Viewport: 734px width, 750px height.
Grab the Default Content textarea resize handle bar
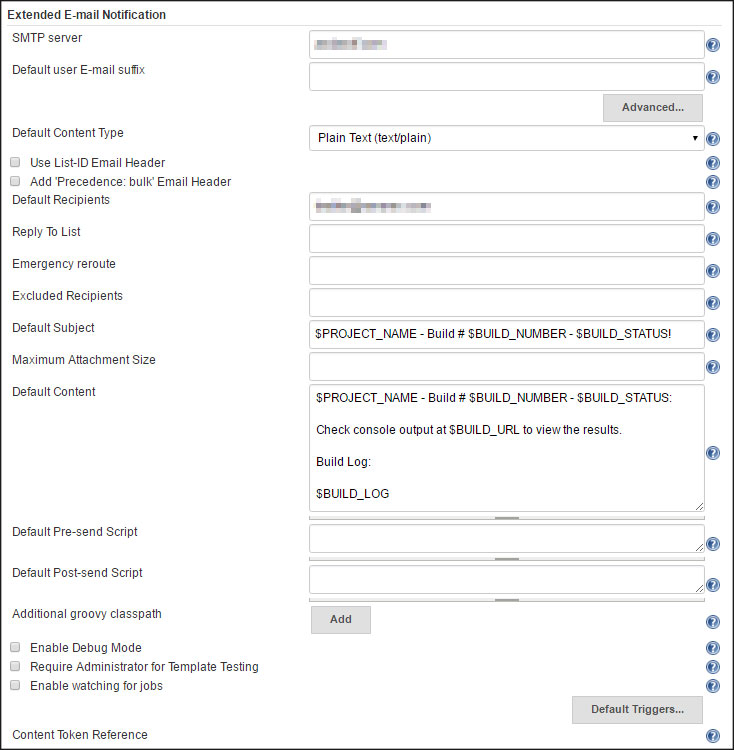[x=506, y=518]
